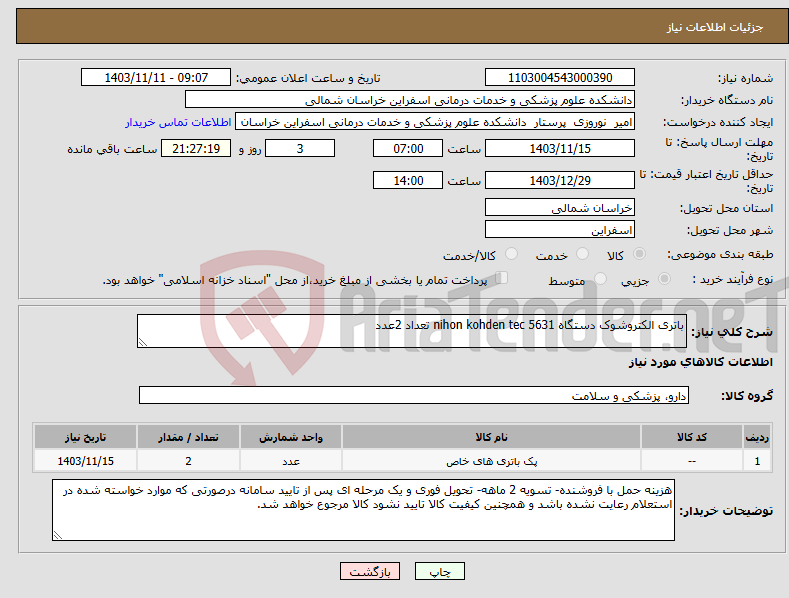Click the نام کالا column header
Screen dimensions: 789x598
[491, 437]
